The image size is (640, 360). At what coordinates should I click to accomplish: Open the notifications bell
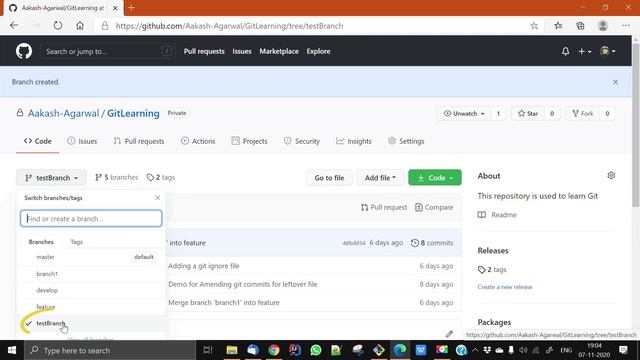pos(565,51)
